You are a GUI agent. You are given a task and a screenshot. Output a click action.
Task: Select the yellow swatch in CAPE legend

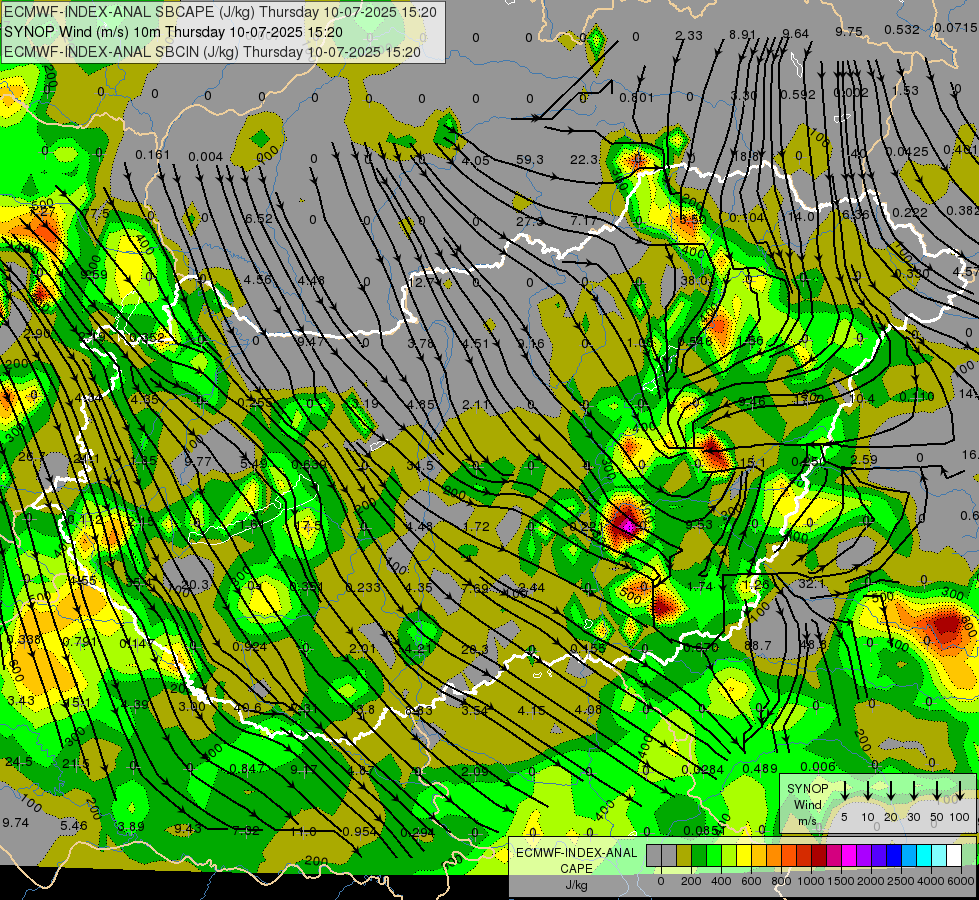pos(744,856)
